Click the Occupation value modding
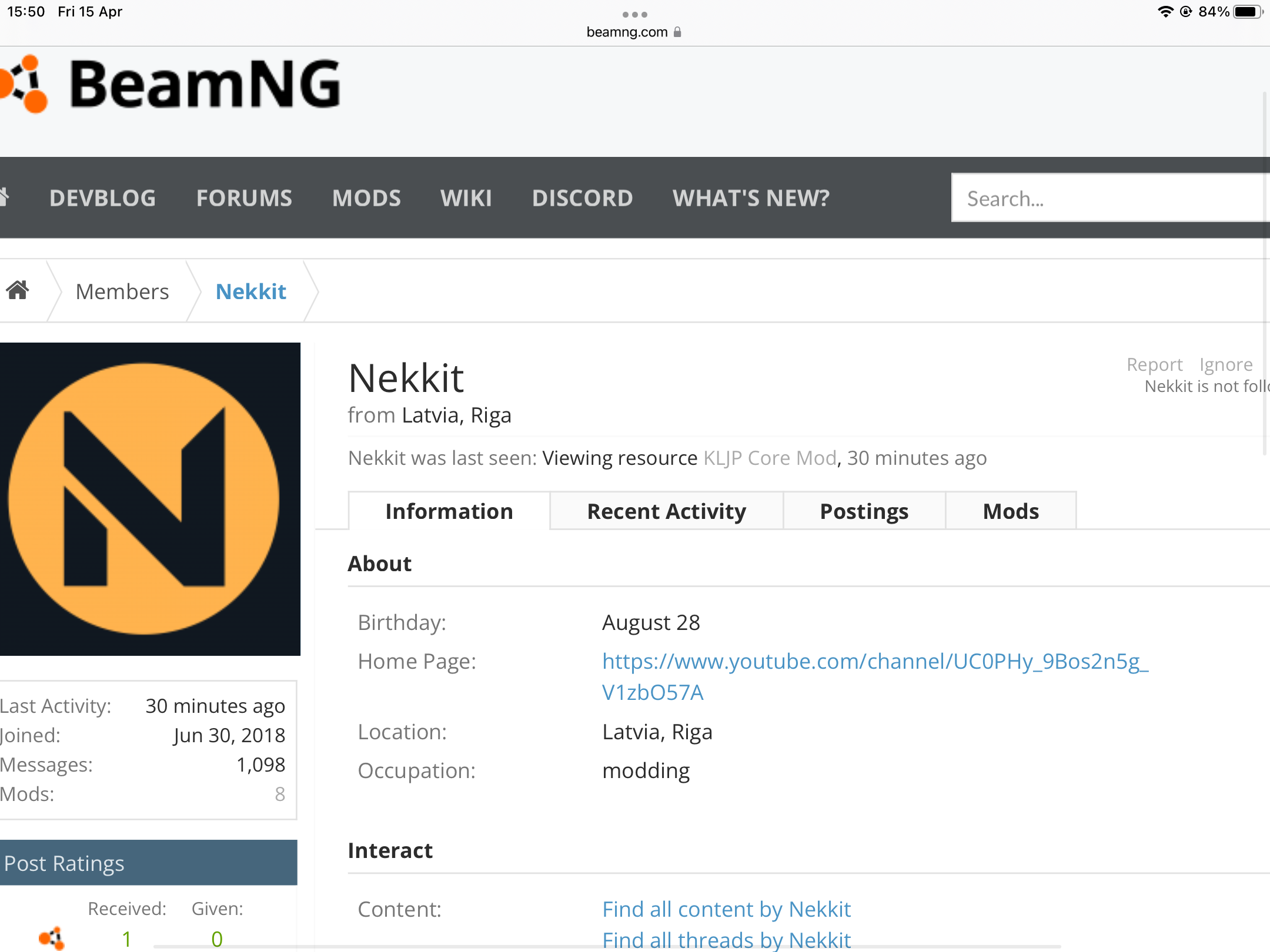The height and width of the screenshot is (952, 1270). pos(646,770)
